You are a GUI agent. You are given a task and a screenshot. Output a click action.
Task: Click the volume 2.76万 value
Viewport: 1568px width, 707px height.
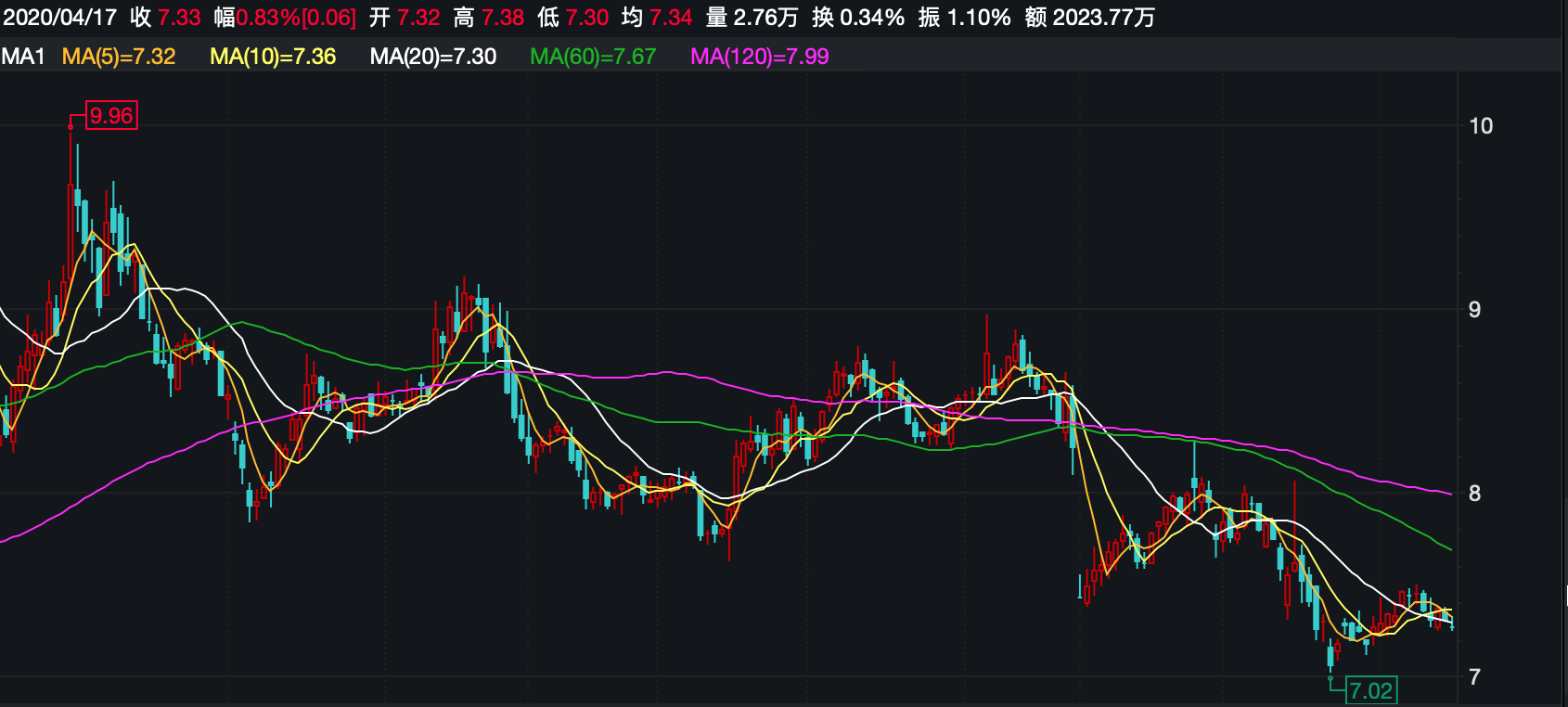click(765, 18)
